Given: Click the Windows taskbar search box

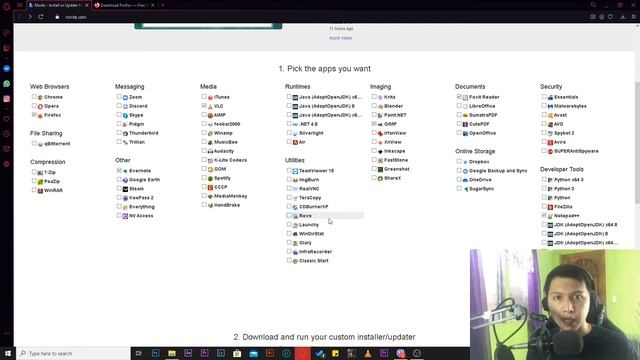Looking at the screenshot, I should coord(73,353).
